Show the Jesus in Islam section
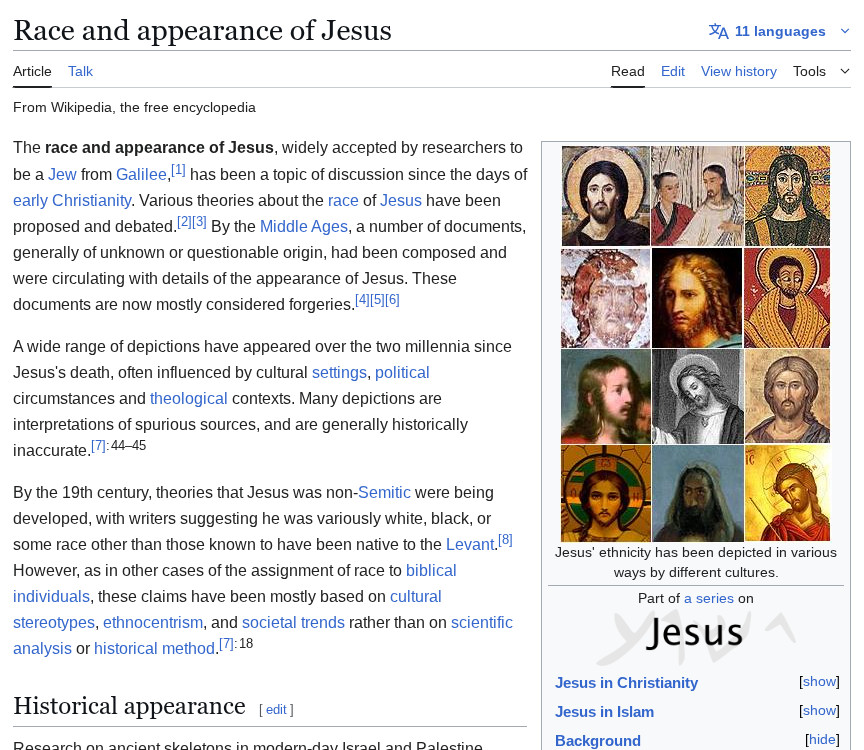 click(x=819, y=711)
